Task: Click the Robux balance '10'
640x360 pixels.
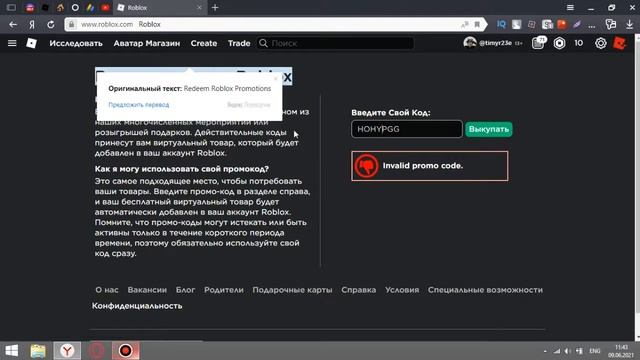Action: click(578, 43)
